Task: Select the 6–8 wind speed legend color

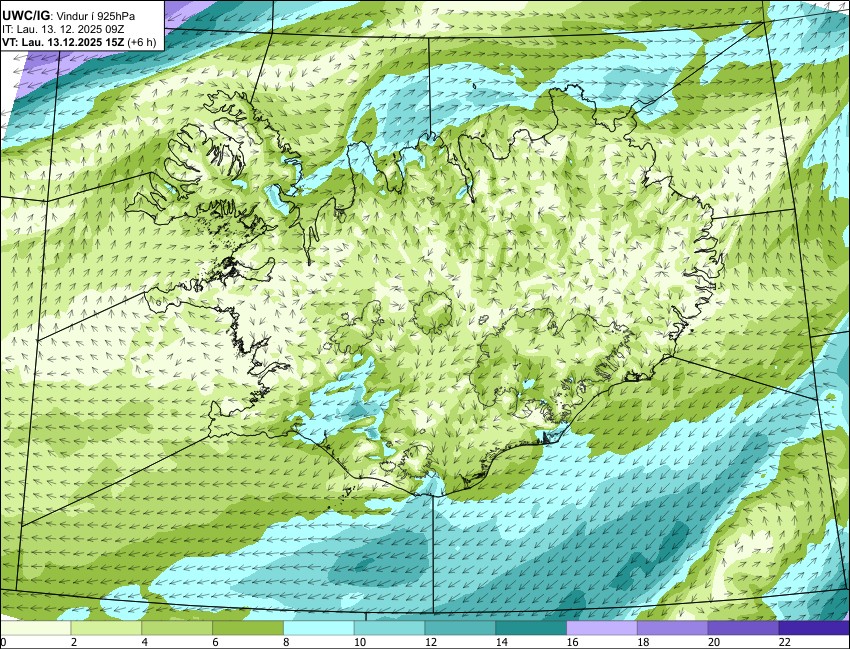Action: [248, 628]
